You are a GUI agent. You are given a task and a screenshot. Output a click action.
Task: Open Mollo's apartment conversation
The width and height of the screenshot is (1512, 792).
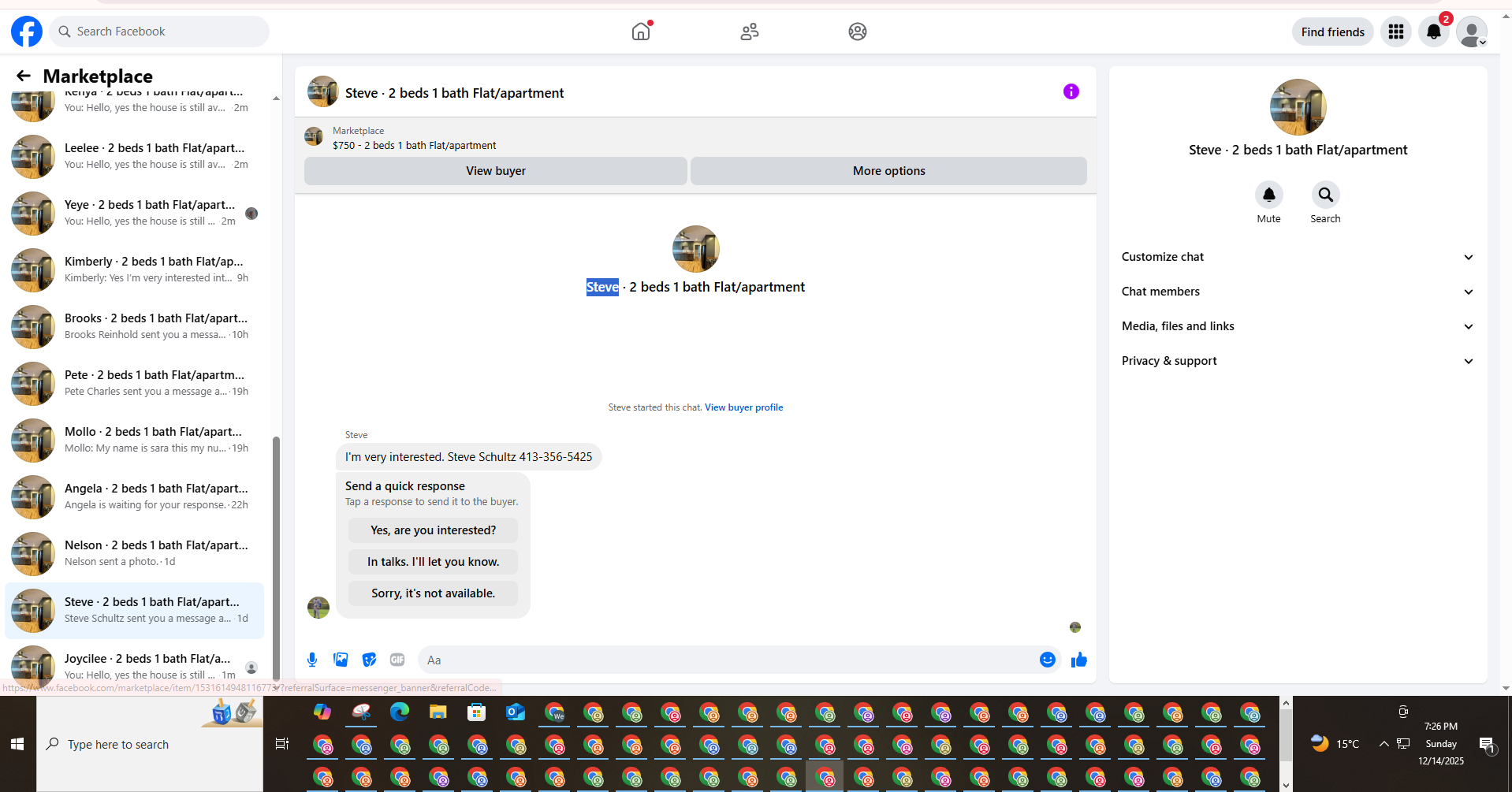135,440
